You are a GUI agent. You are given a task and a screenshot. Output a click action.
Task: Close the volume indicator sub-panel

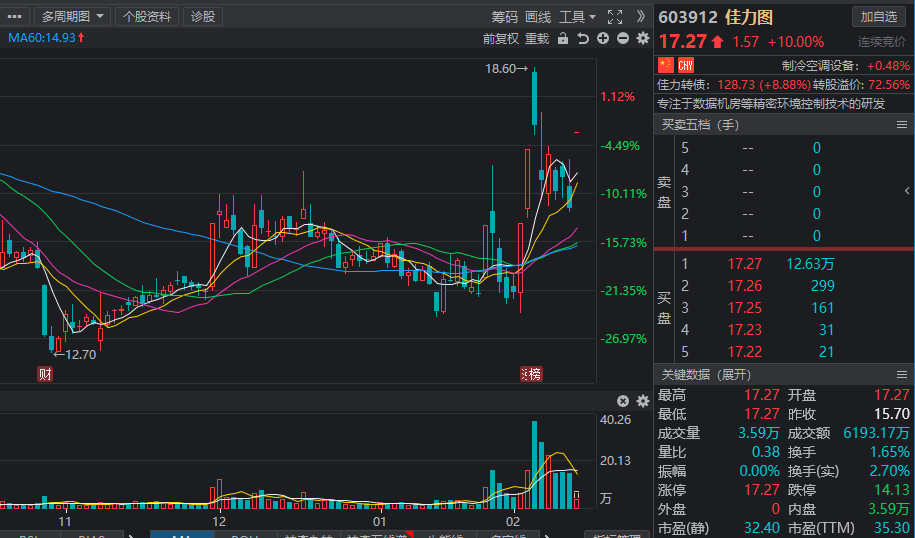coord(623,401)
